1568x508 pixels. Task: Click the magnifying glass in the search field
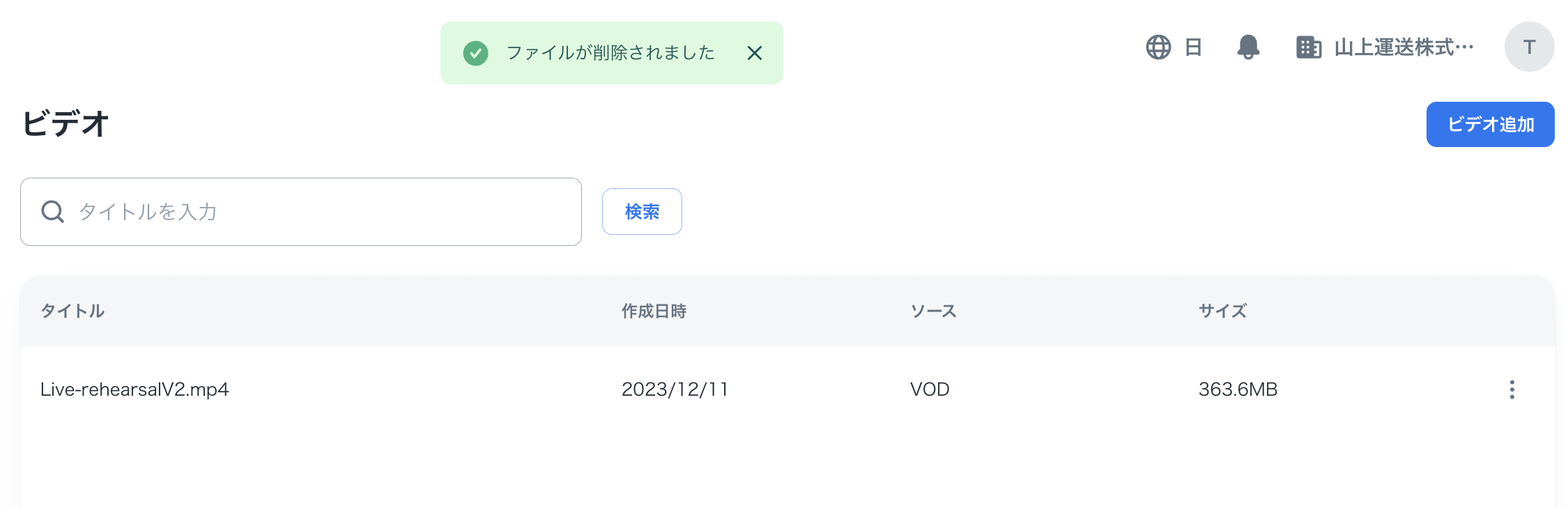(x=52, y=211)
